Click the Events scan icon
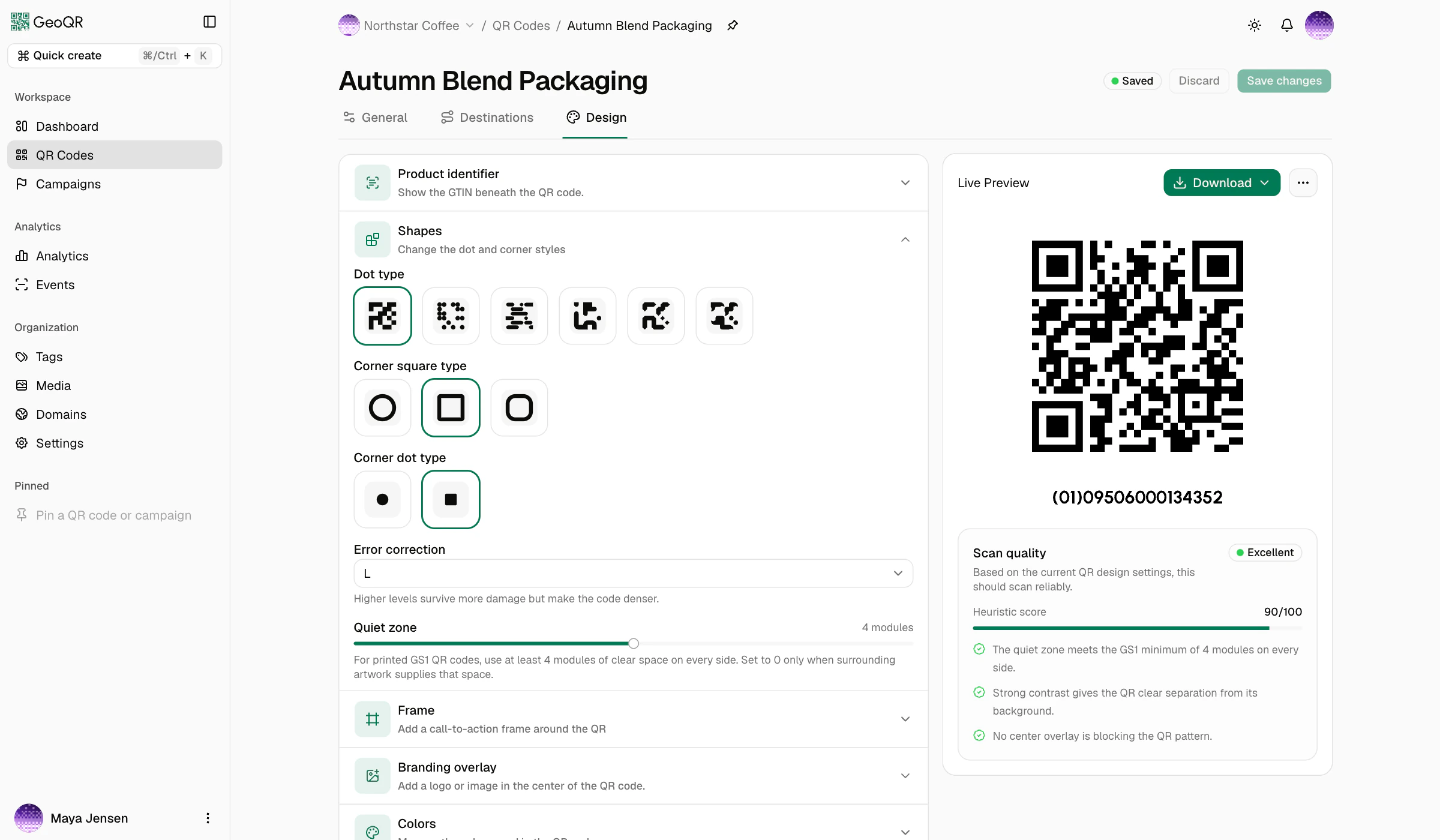The width and height of the screenshot is (1440, 840). click(x=22, y=284)
